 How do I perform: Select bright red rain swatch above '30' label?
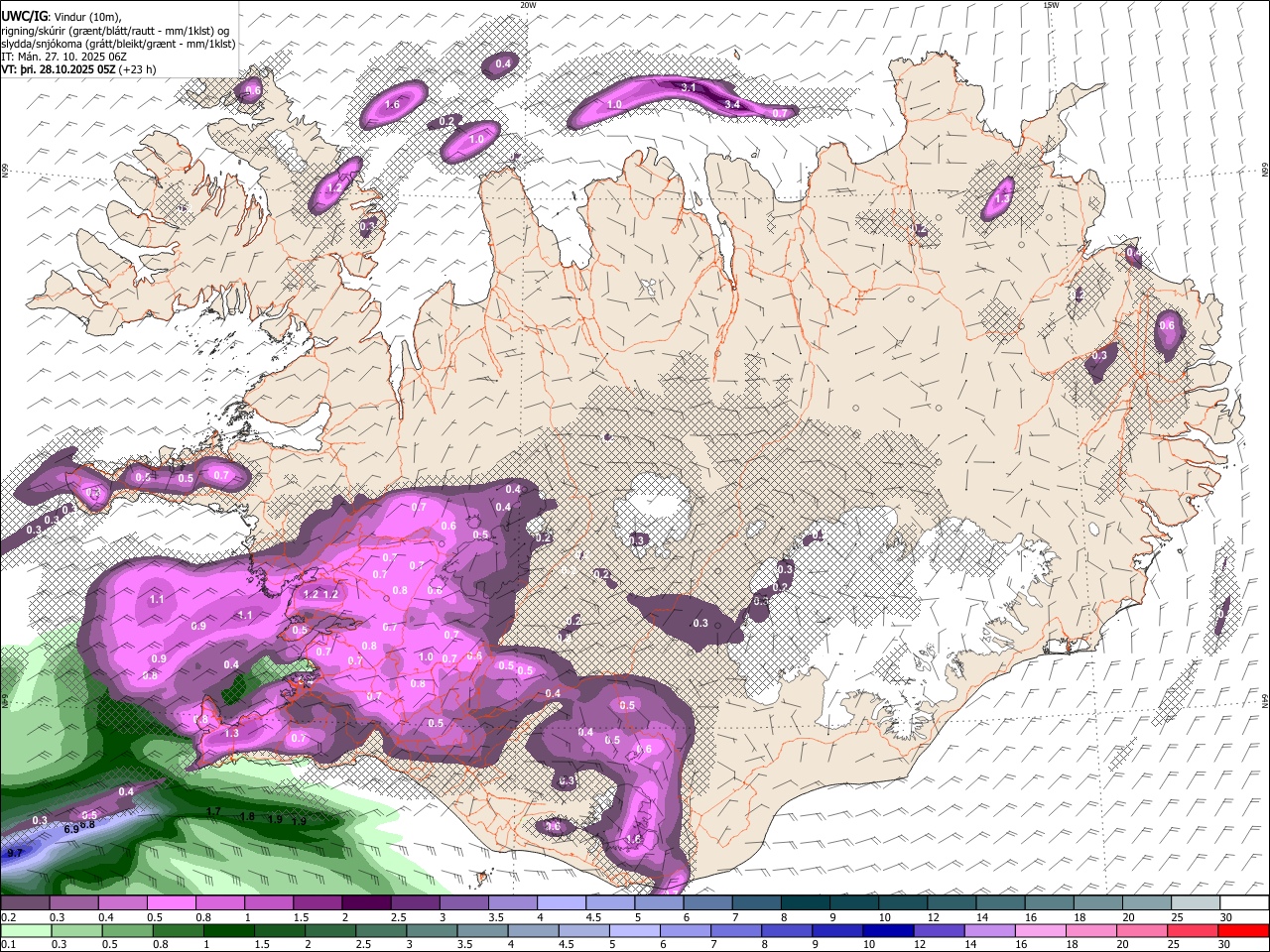point(1245,931)
